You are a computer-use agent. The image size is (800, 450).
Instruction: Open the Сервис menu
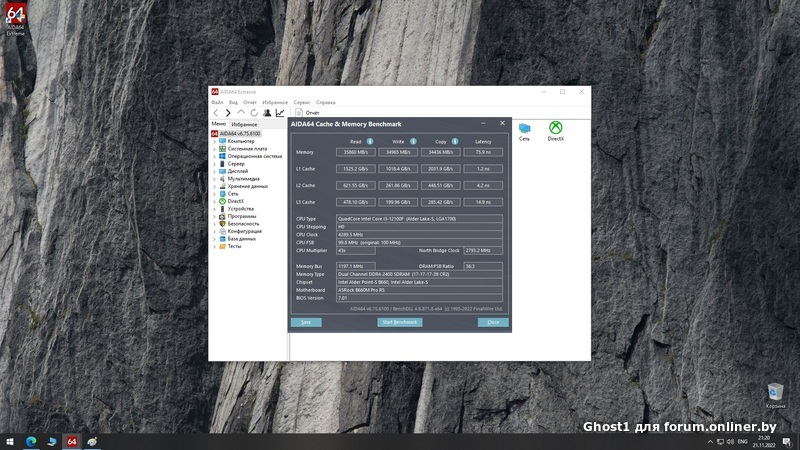click(x=301, y=102)
